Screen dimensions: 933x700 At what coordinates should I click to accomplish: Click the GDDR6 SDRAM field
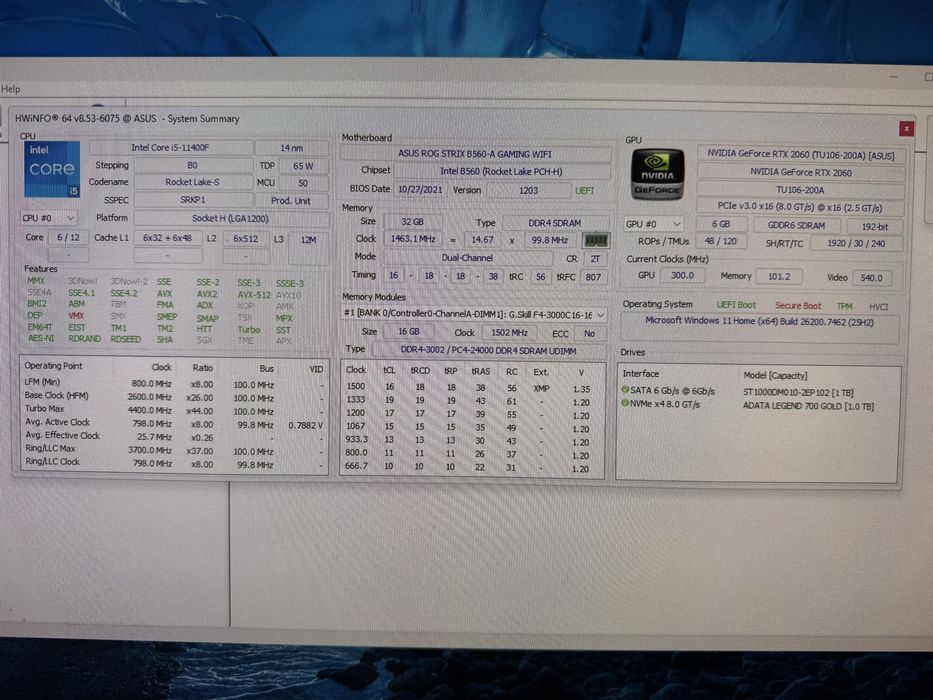coord(796,226)
